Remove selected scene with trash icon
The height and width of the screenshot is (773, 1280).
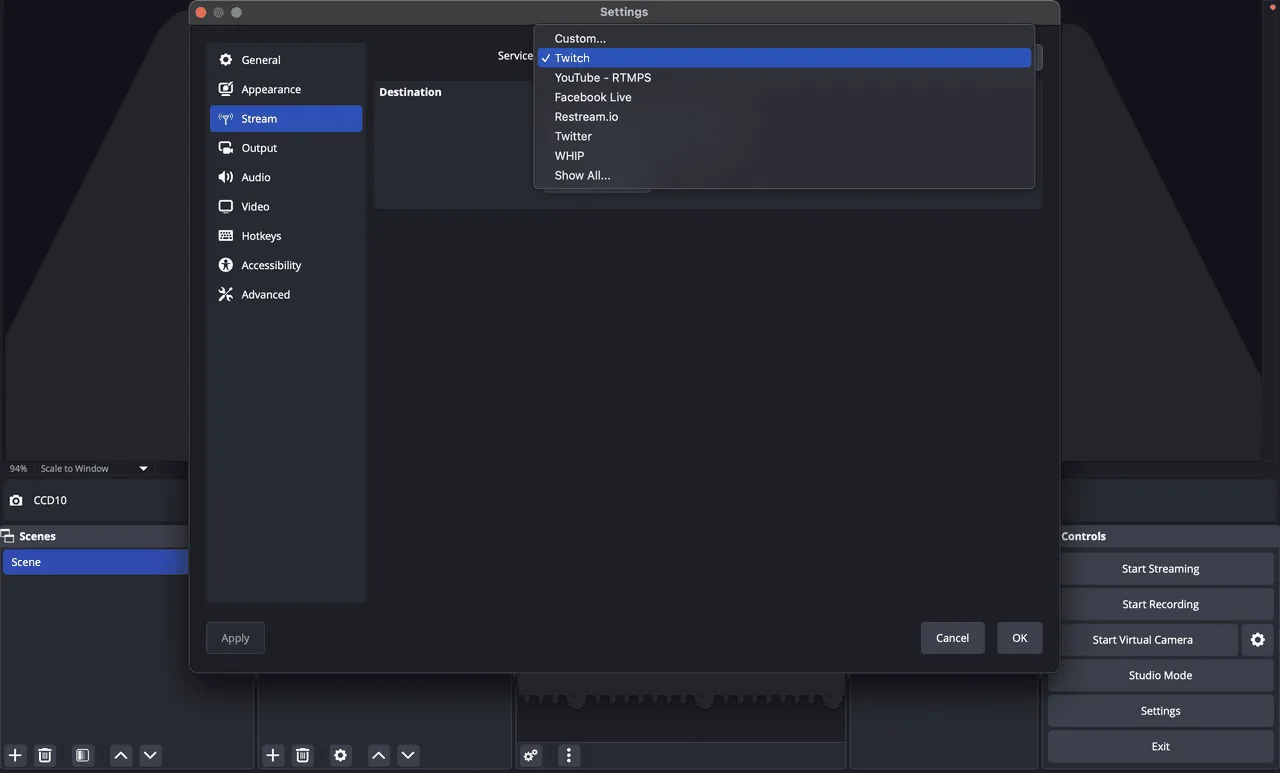tap(45, 755)
